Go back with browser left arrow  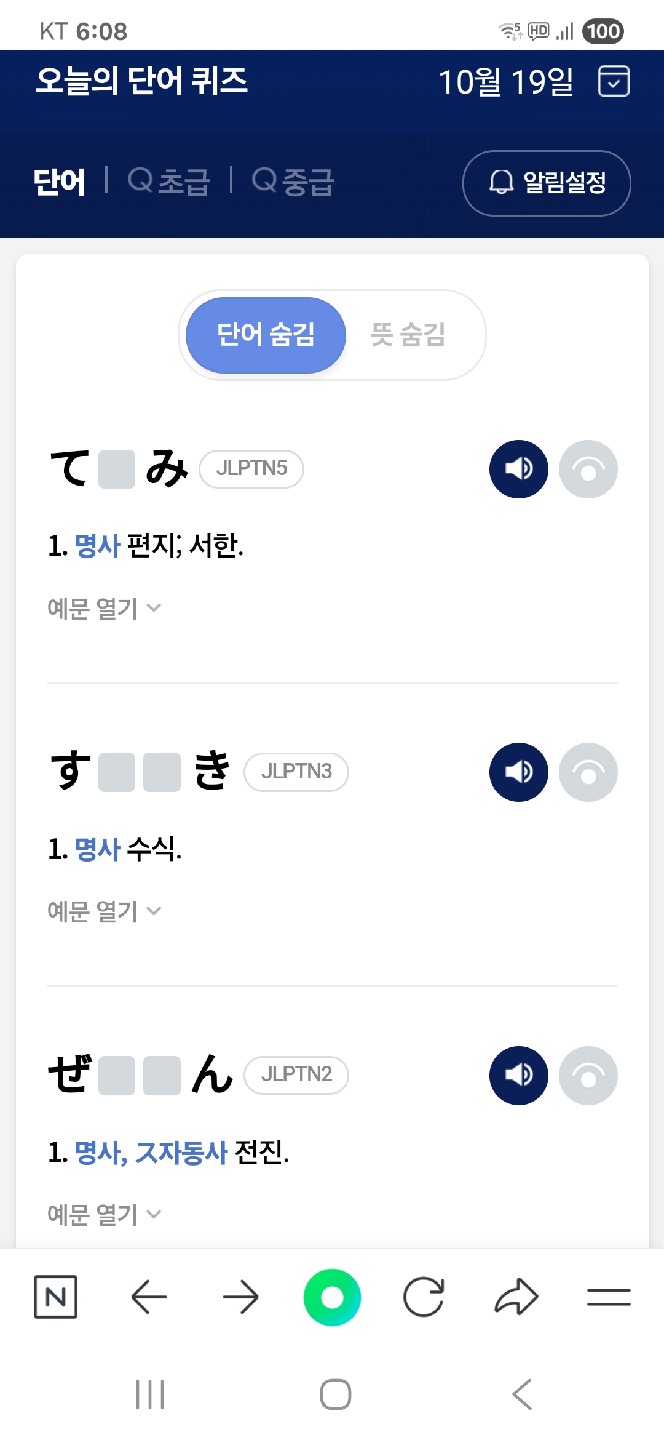point(149,1298)
